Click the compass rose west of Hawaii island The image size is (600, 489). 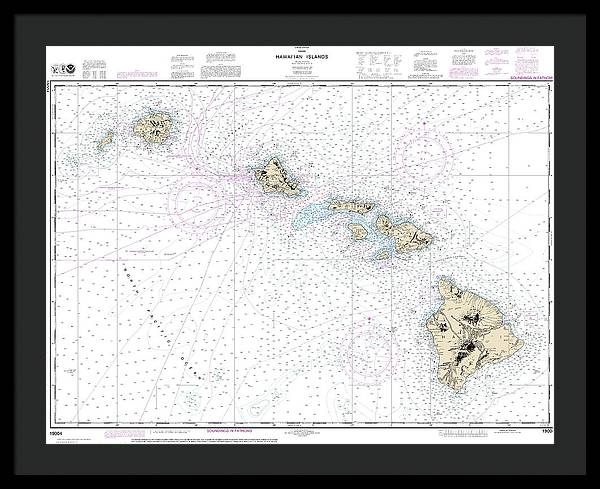tap(368, 348)
